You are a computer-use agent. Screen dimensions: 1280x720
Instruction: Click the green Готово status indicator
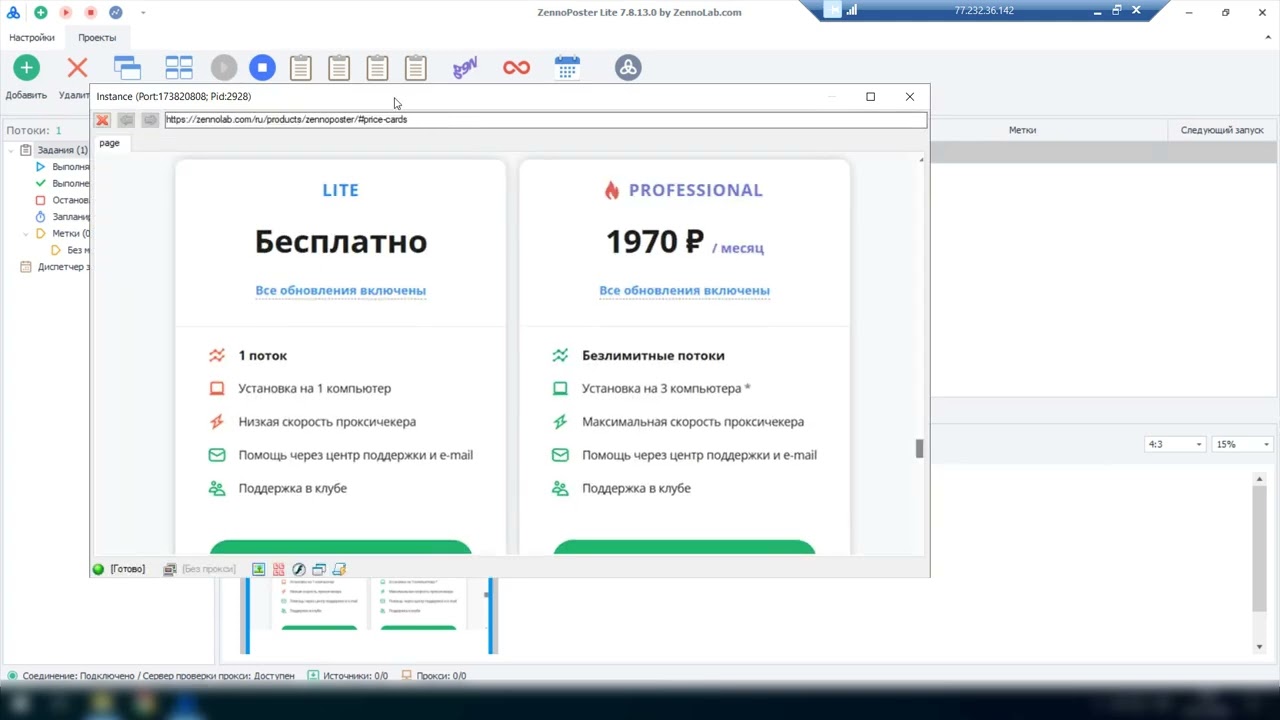pos(98,569)
